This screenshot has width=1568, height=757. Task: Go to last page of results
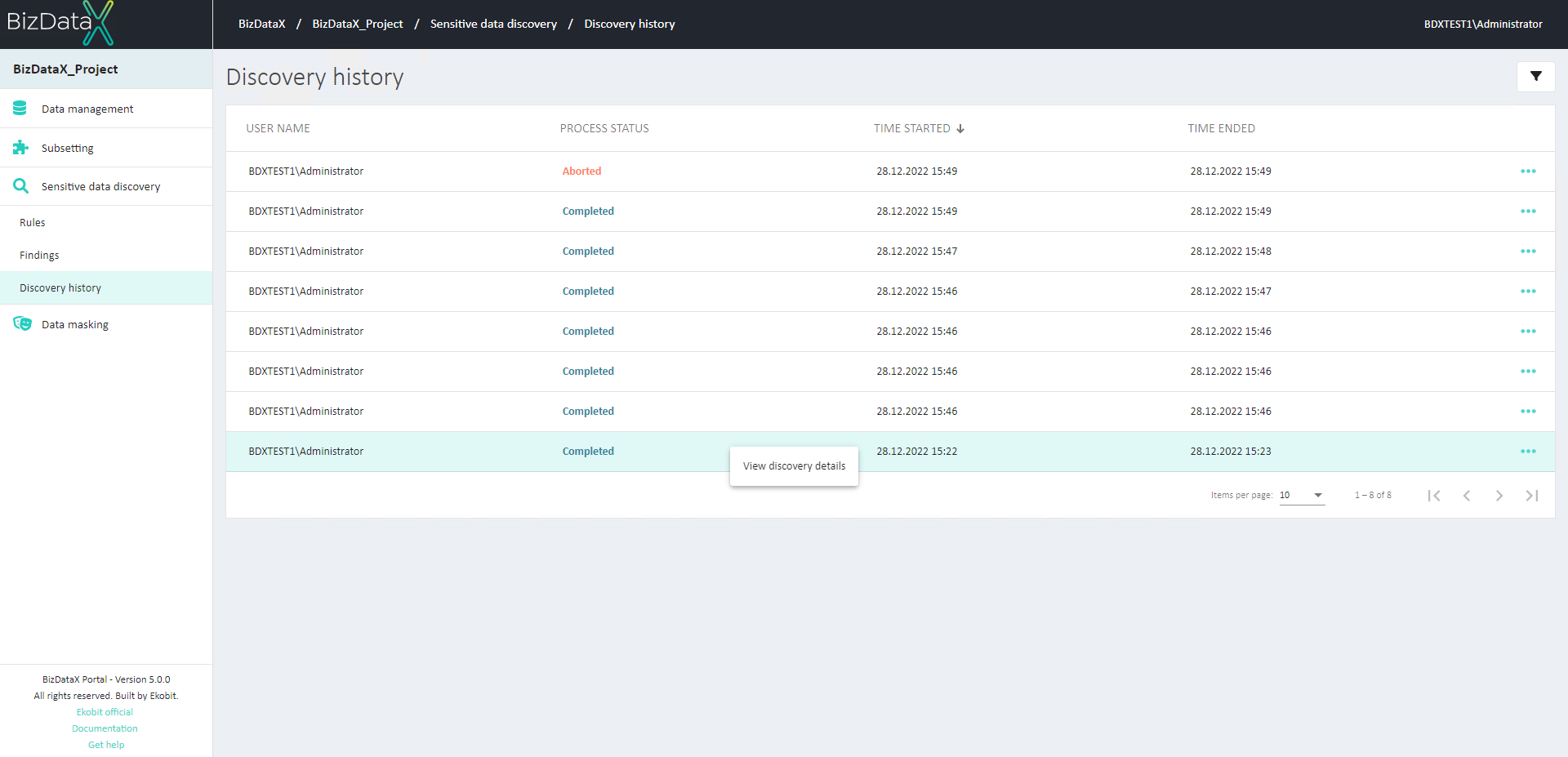pos(1532,496)
